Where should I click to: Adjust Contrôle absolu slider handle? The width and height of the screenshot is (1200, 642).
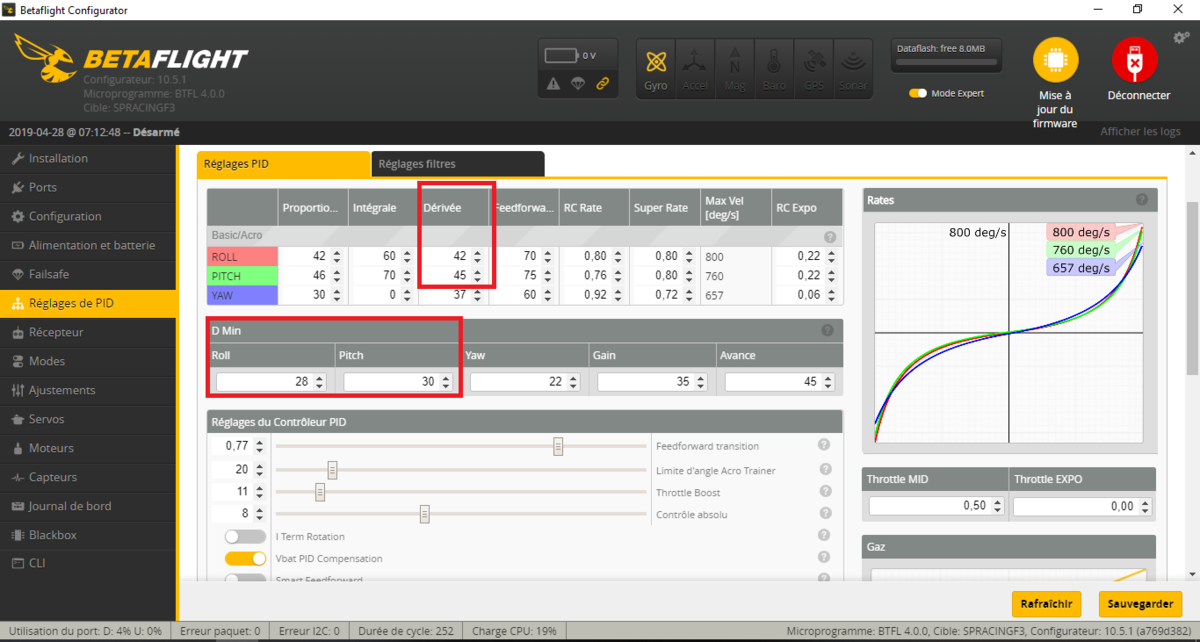424,515
